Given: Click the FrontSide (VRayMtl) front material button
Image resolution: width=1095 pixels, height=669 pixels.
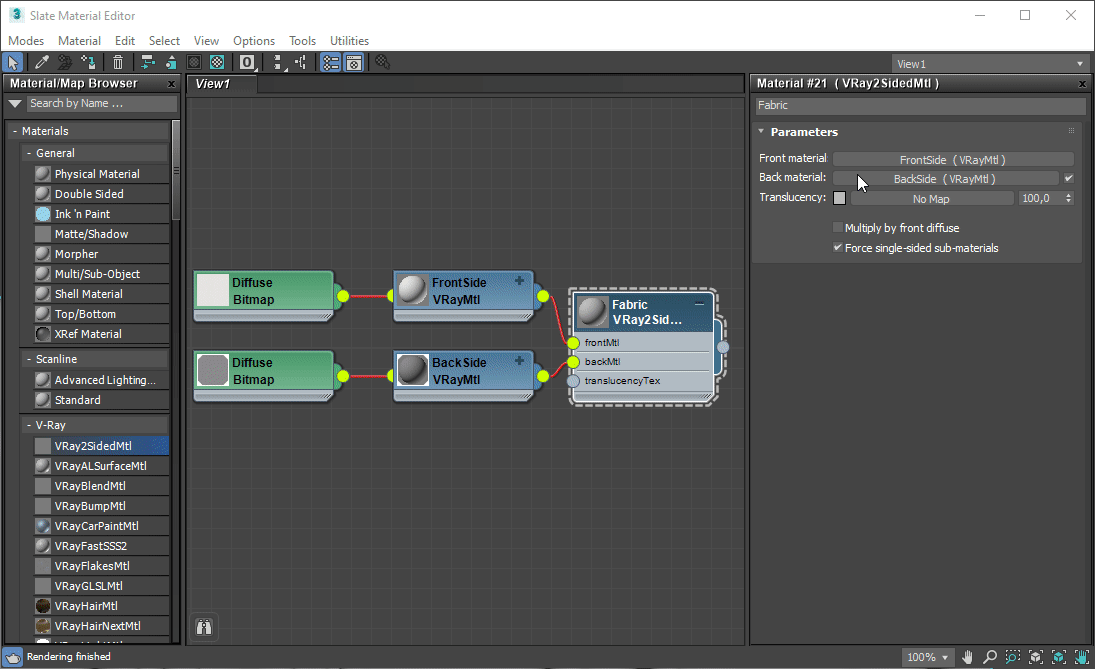Looking at the screenshot, I should (x=952, y=159).
